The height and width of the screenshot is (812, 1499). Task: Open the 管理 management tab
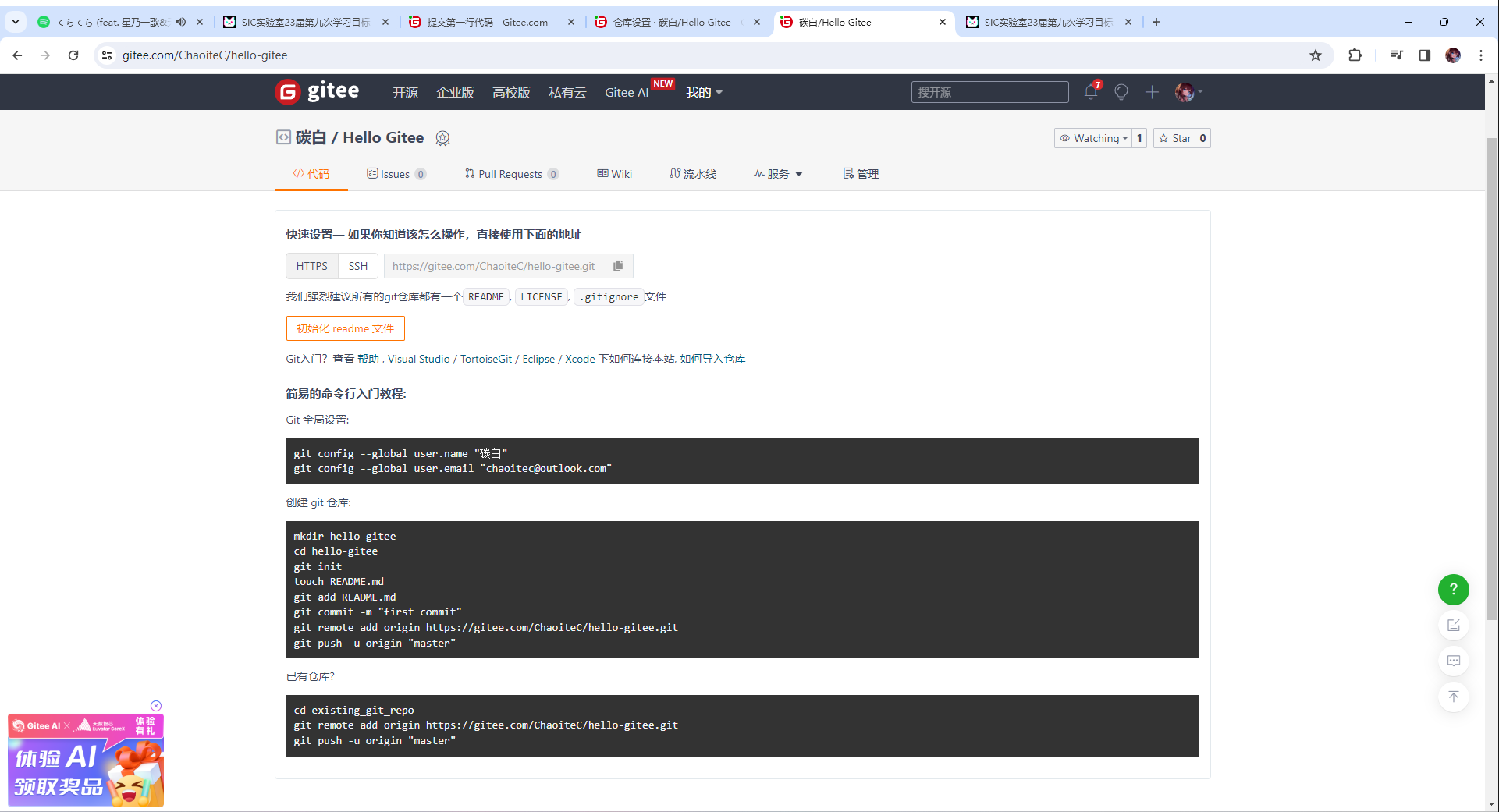tap(861, 174)
